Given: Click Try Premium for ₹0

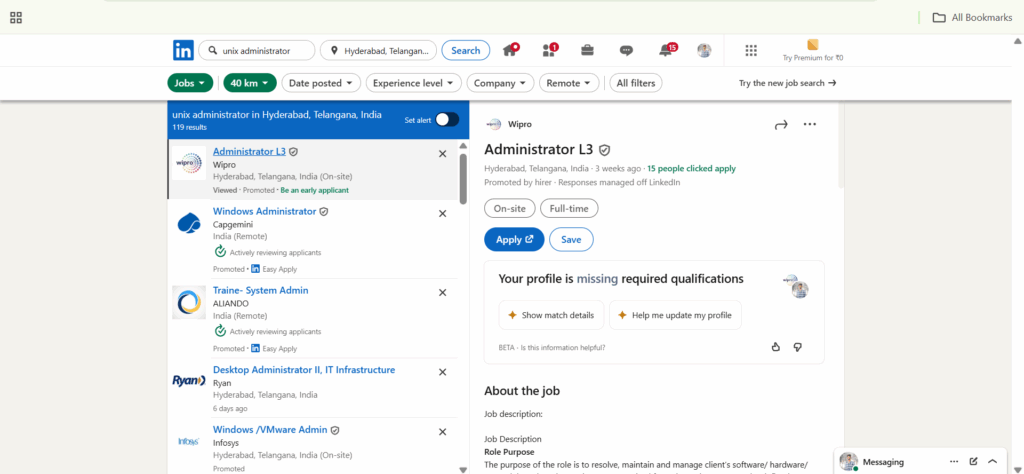Looking at the screenshot, I should point(813,51).
